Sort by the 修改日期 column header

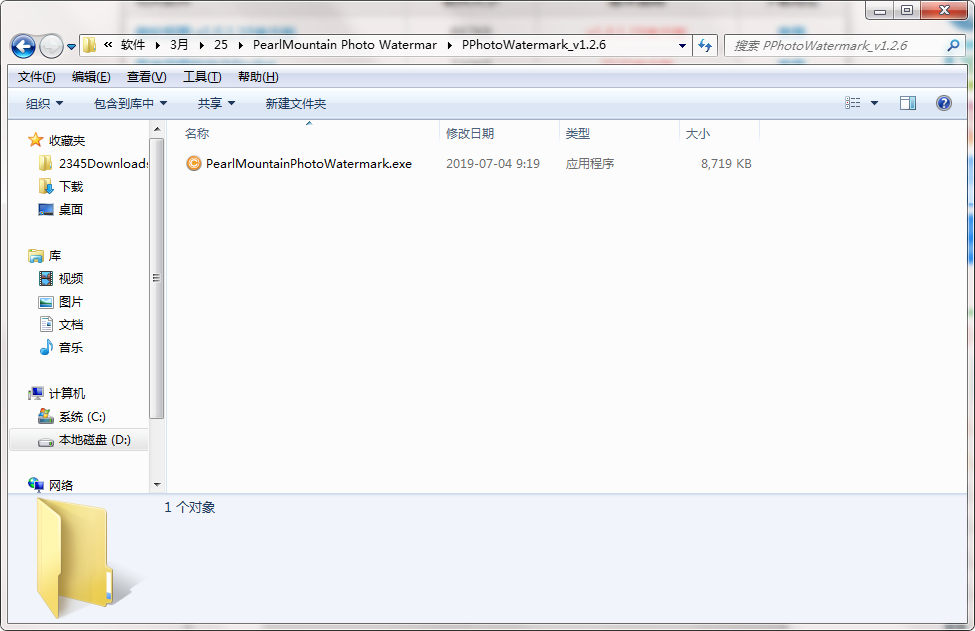click(x=469, y=134)
